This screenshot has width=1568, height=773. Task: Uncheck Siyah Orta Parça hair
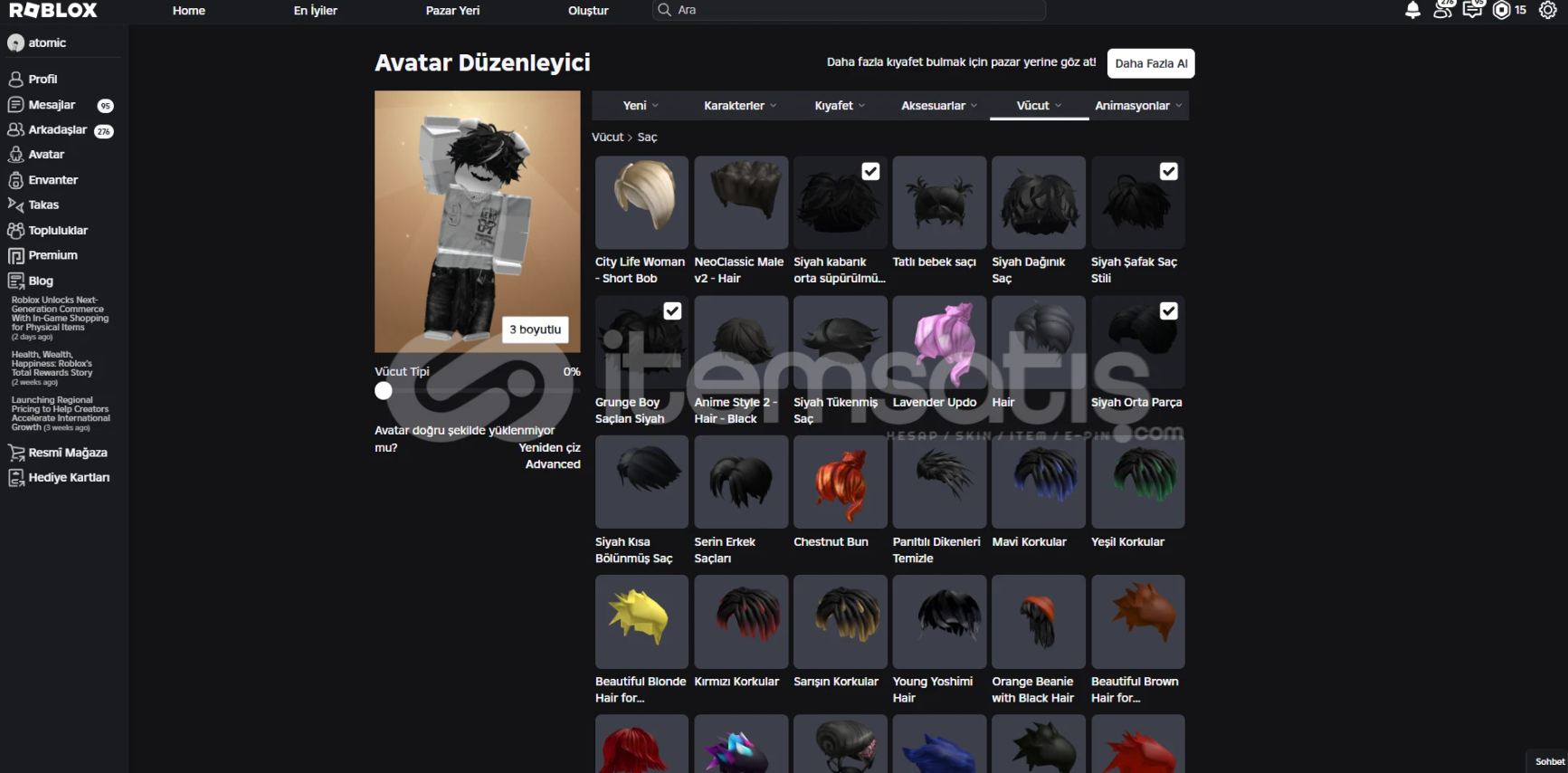(1169, 311)
